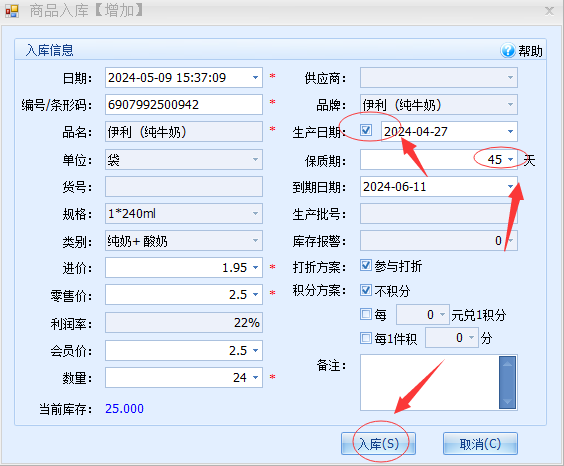Enable the 每…元兑1积分 checkbox
The image size is (564, 466).
[x=366, y=314]
